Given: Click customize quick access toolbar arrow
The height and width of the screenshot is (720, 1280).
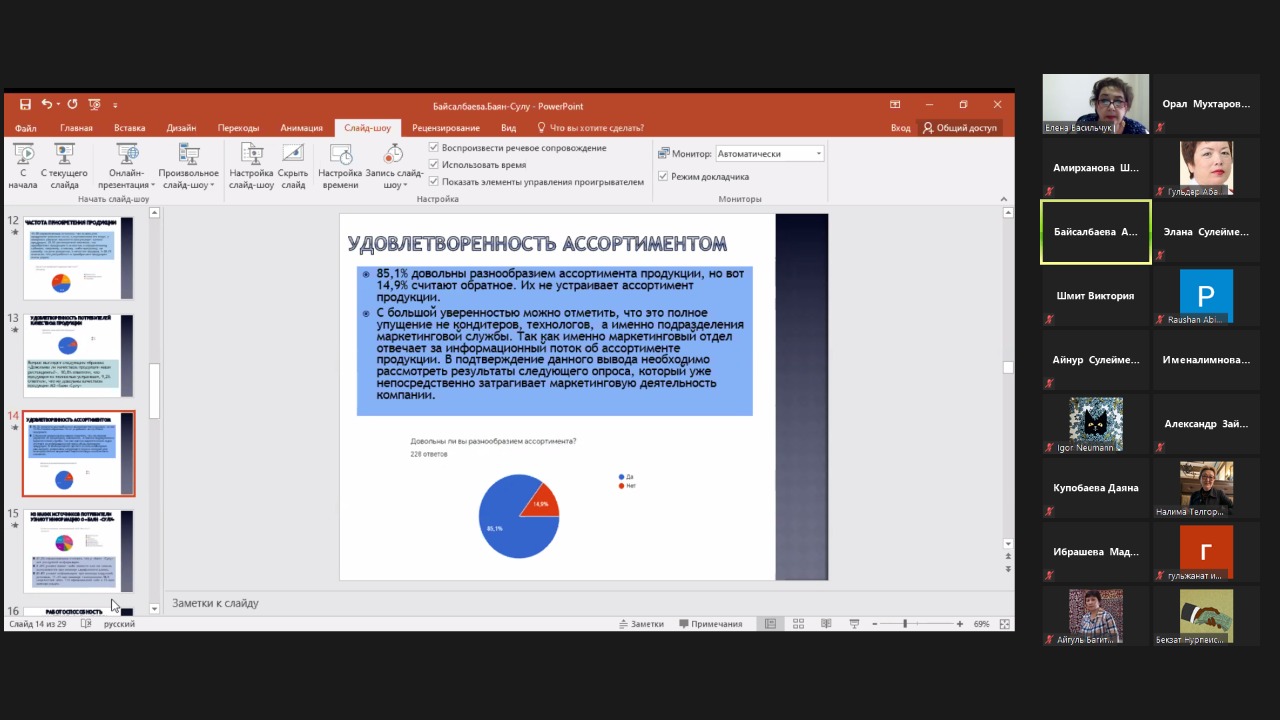Looking at the screenshot, I should tap(115, 105).
